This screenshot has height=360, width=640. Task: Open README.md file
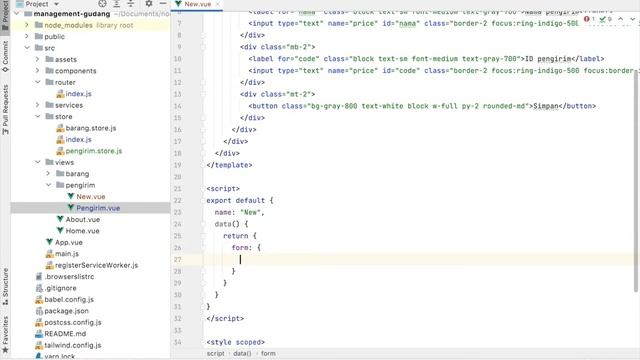(x=65, y=333)
